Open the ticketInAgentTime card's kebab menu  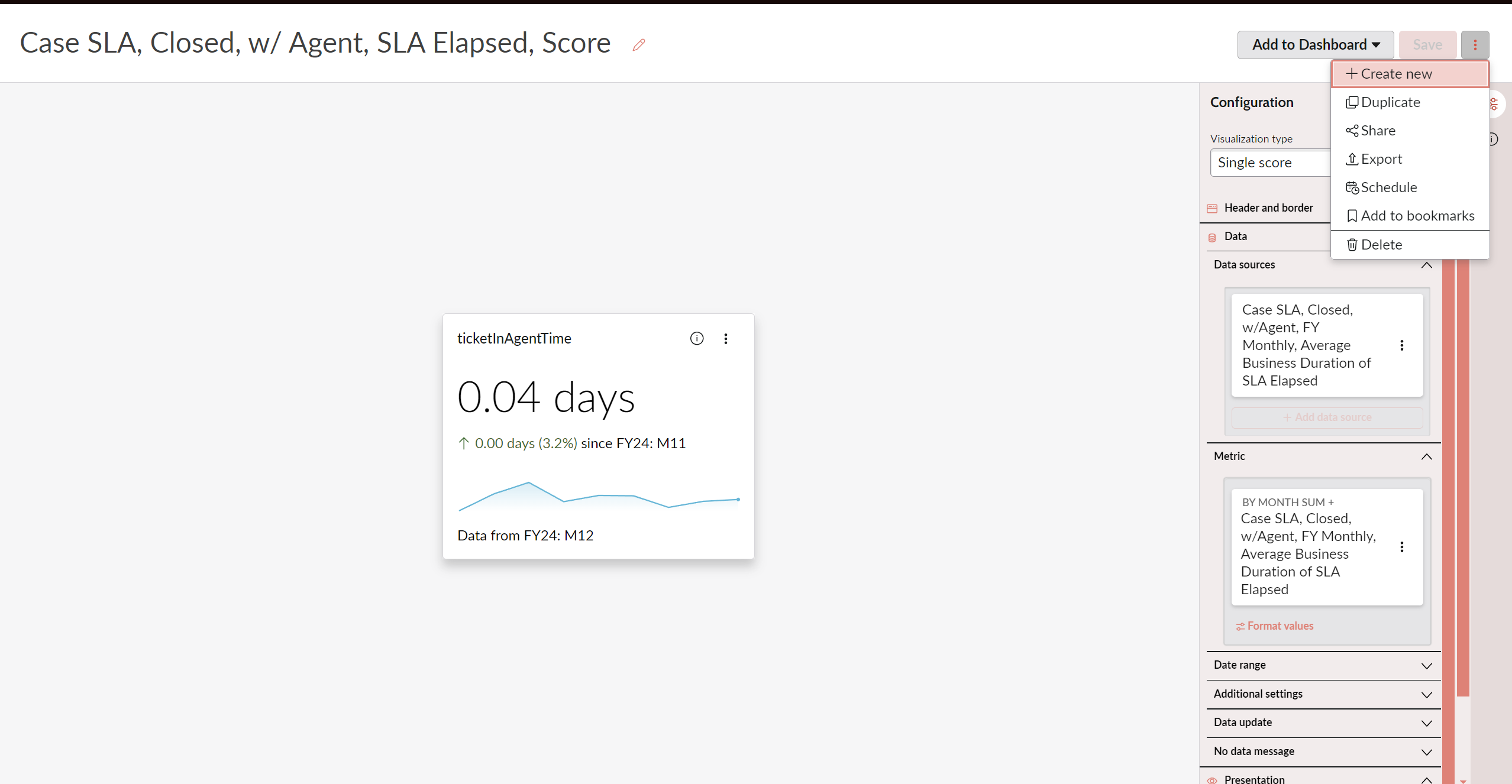pos(726,339)
